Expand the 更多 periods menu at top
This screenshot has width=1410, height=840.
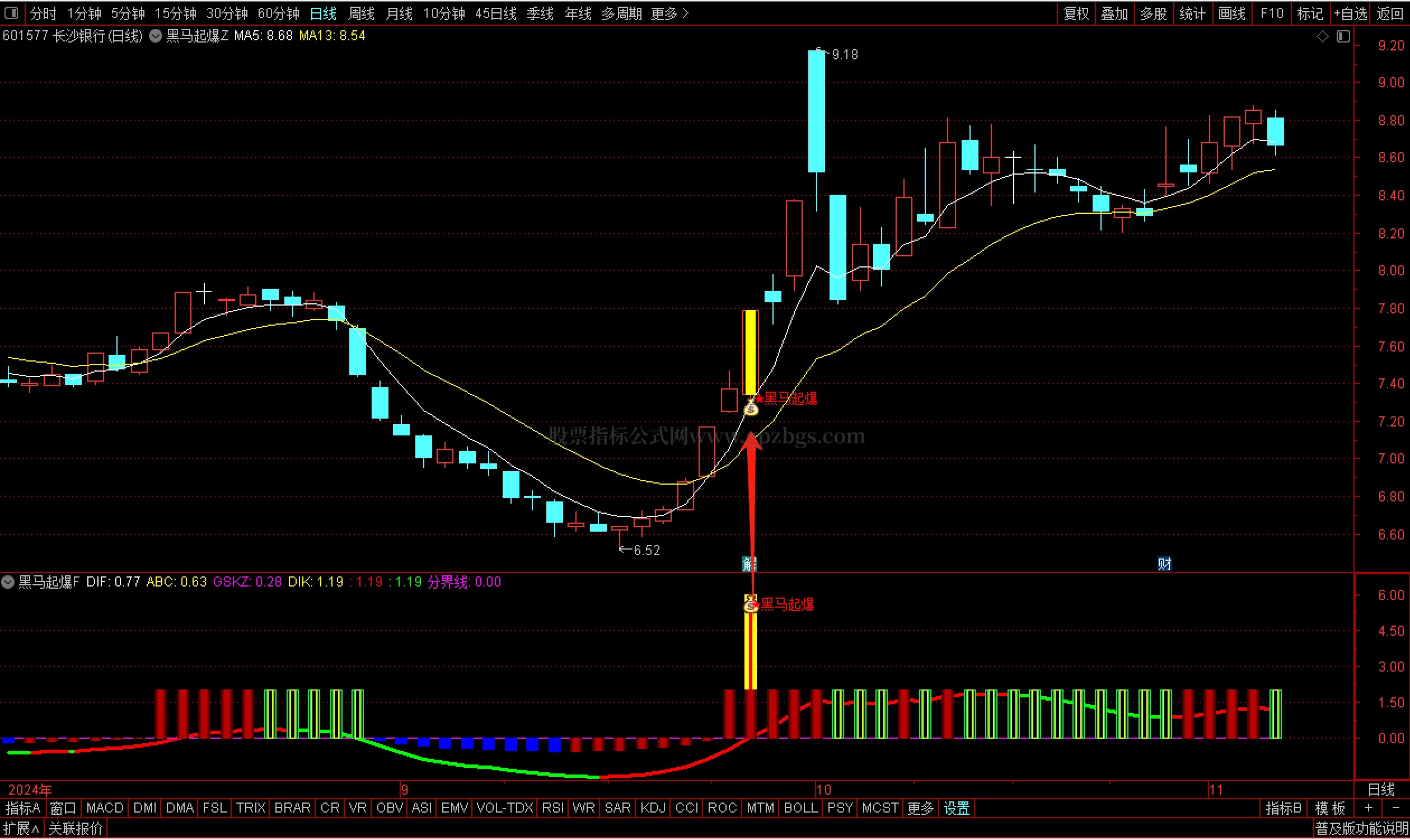tap(669, 13)
